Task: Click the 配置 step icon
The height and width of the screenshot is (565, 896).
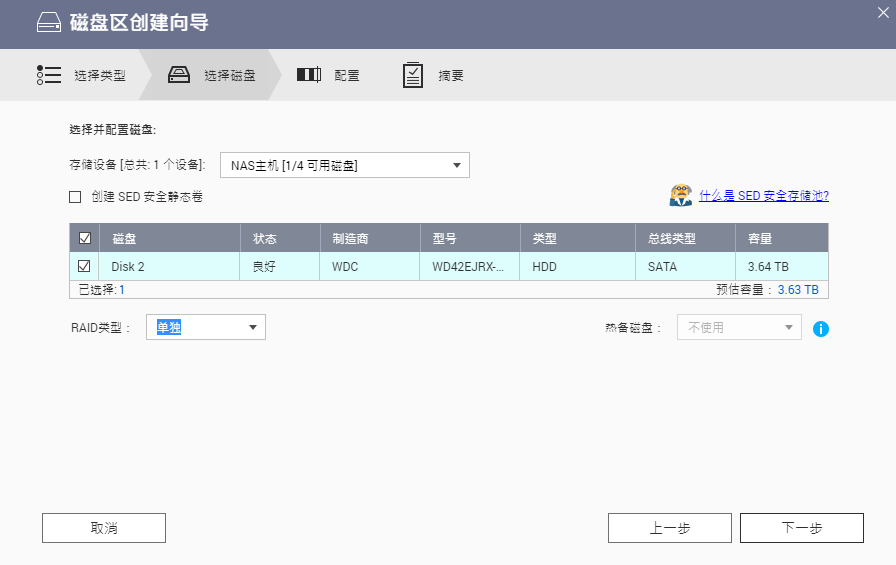Action: pos(309,75)
